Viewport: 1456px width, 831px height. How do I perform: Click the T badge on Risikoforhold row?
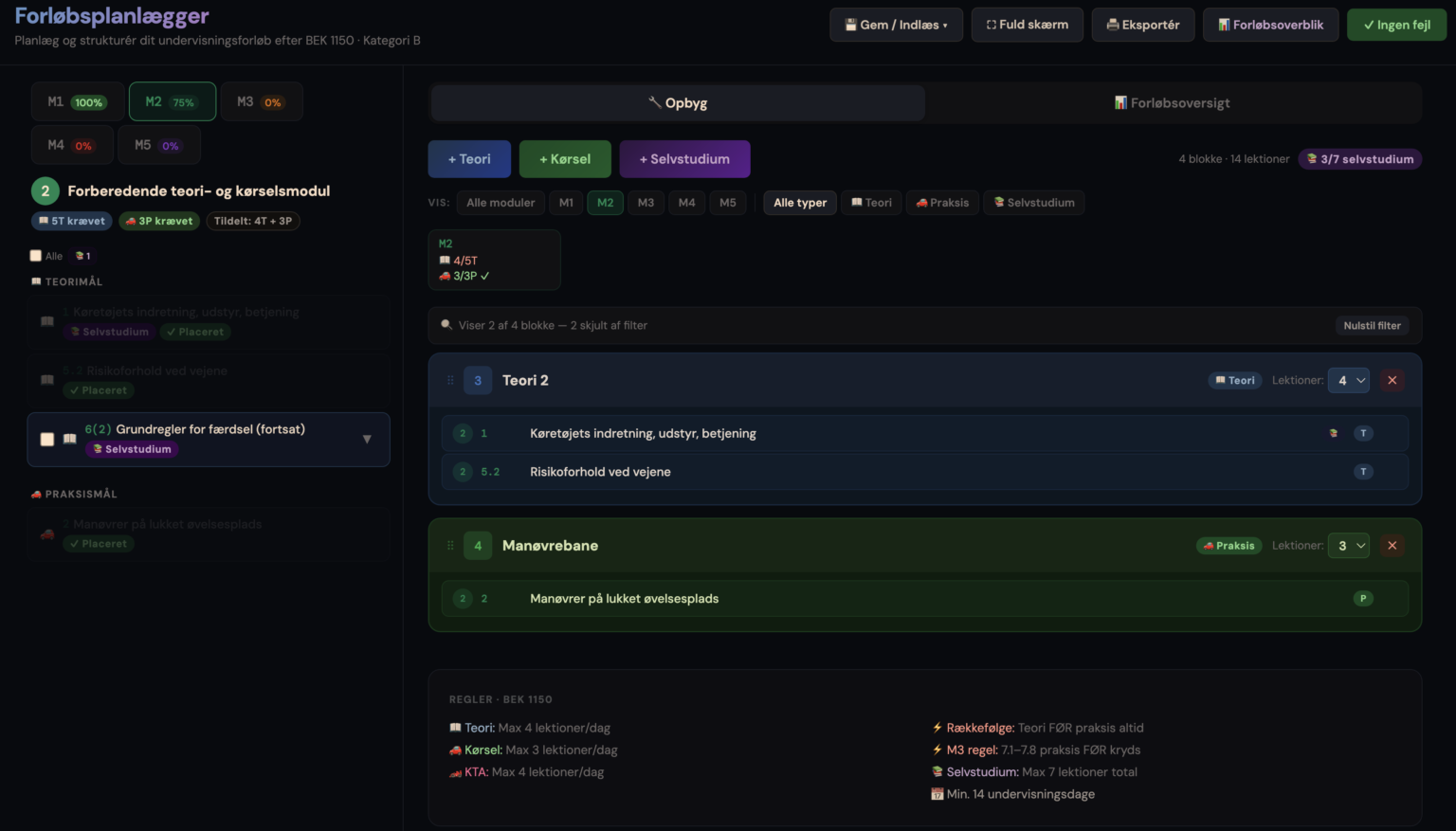[x=1363, y=472]
